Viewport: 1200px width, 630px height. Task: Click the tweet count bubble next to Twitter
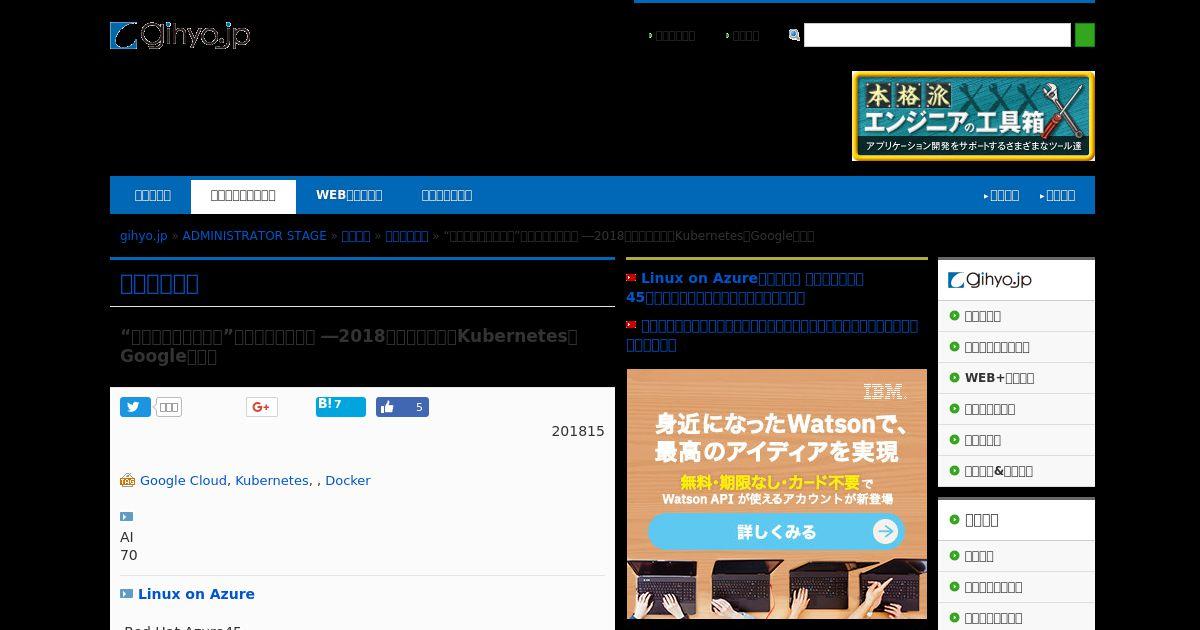tap(169, 407)
